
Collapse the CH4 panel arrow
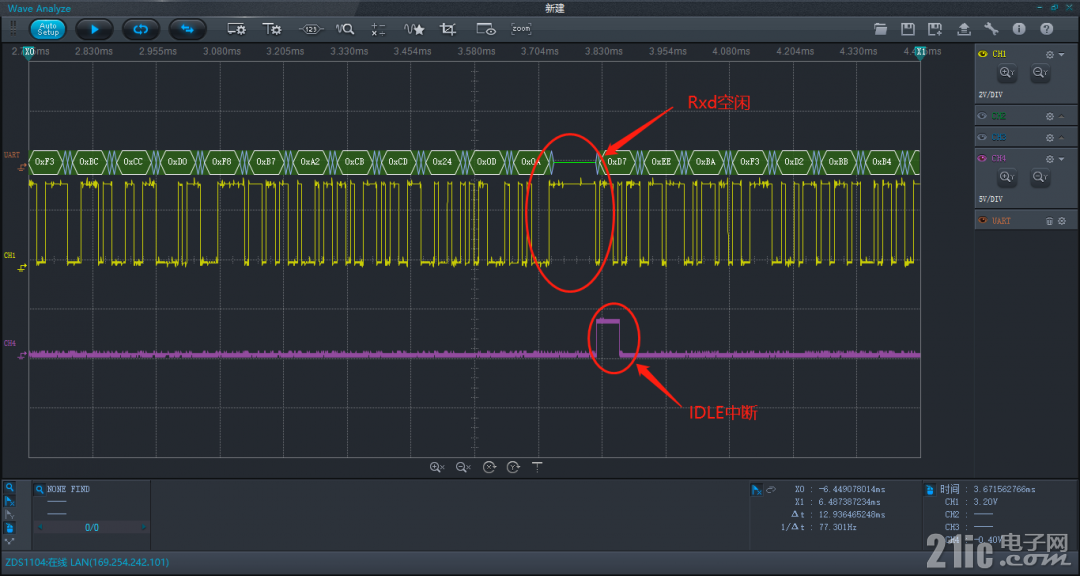[1061, 159]
